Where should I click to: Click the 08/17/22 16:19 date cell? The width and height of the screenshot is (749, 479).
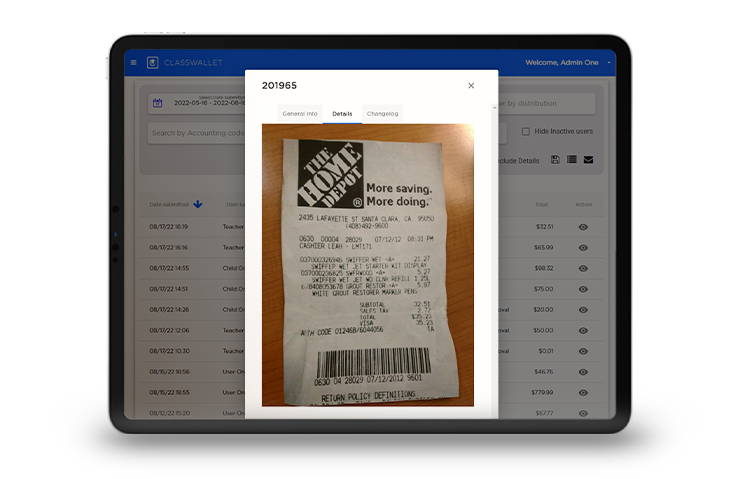click(x=169, y=227)
